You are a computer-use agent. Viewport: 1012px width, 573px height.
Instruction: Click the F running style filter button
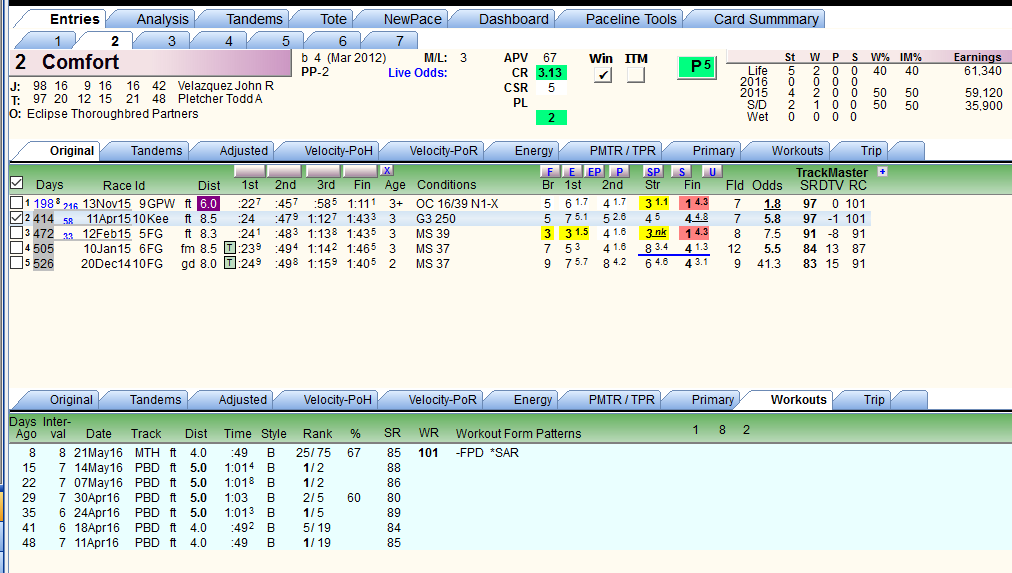pos(549,172)
